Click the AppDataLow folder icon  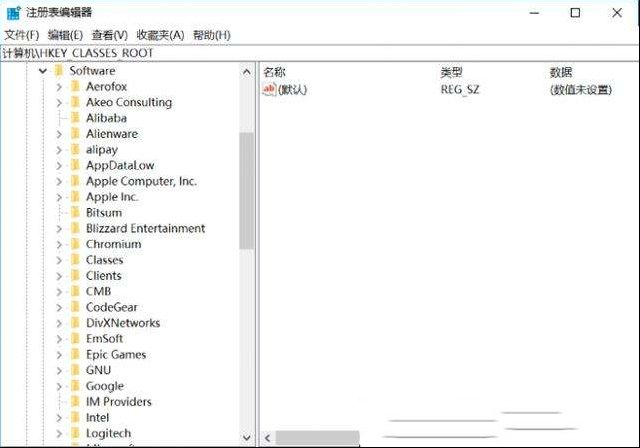75,165
